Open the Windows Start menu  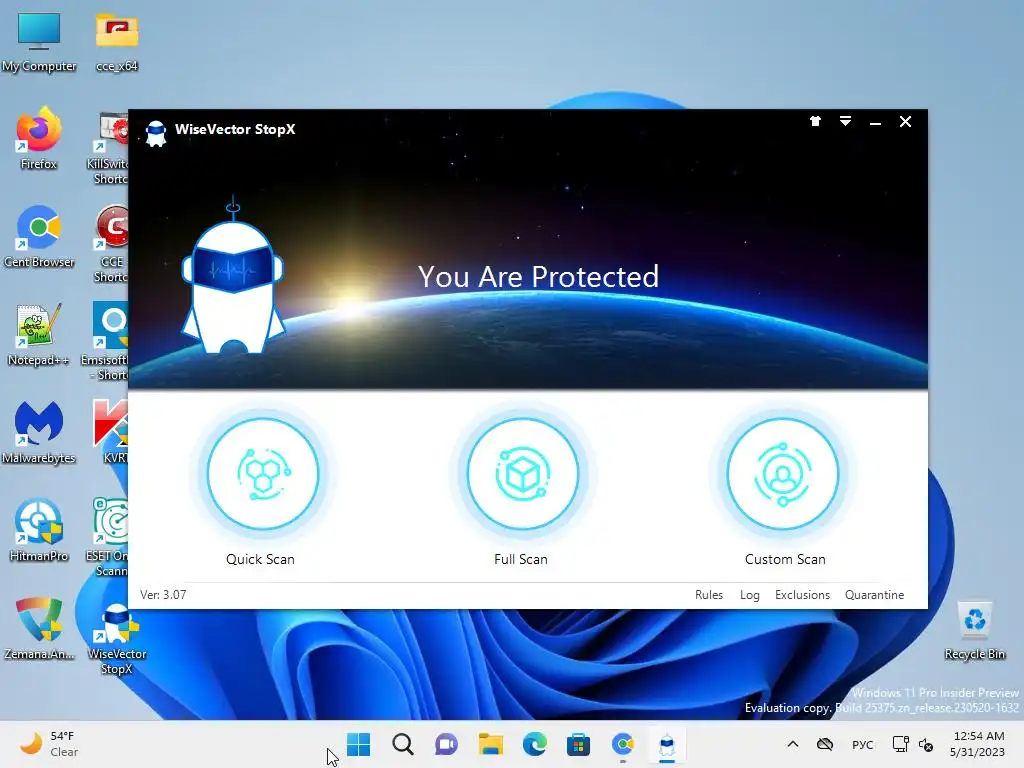pos(359,744)
